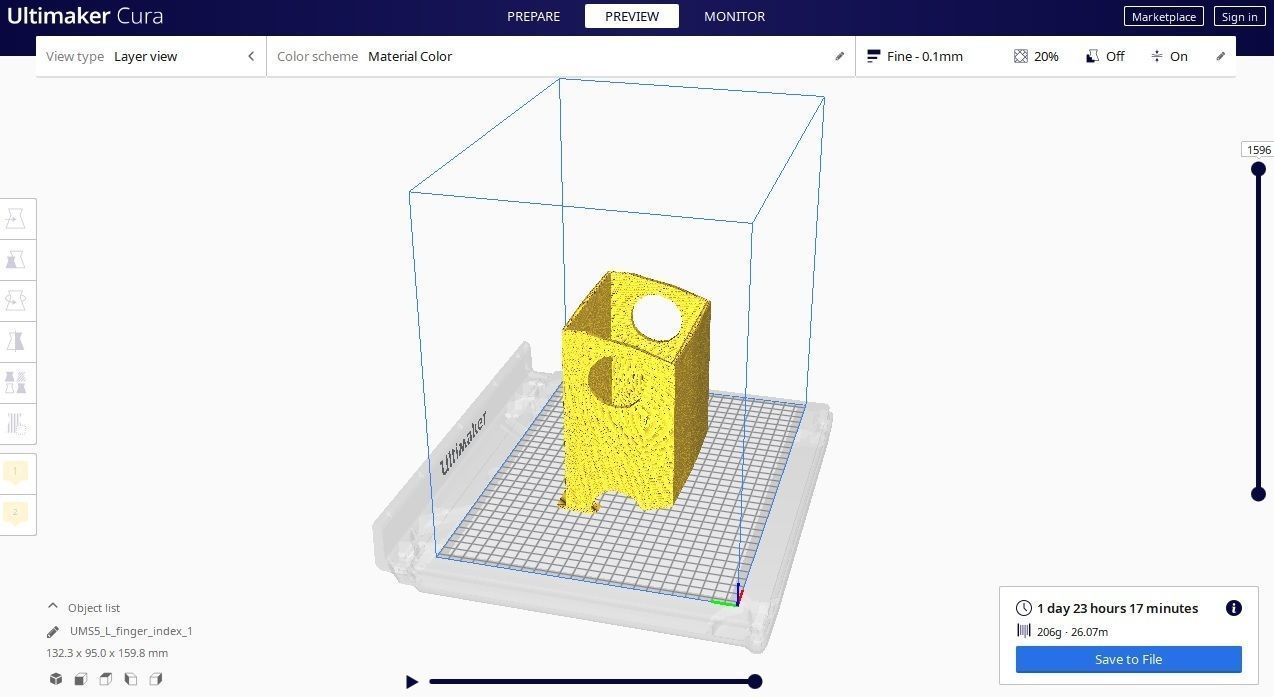Click the adhesion On setting
This screenshot has height=697, width=1274.
pos(1169,56)
